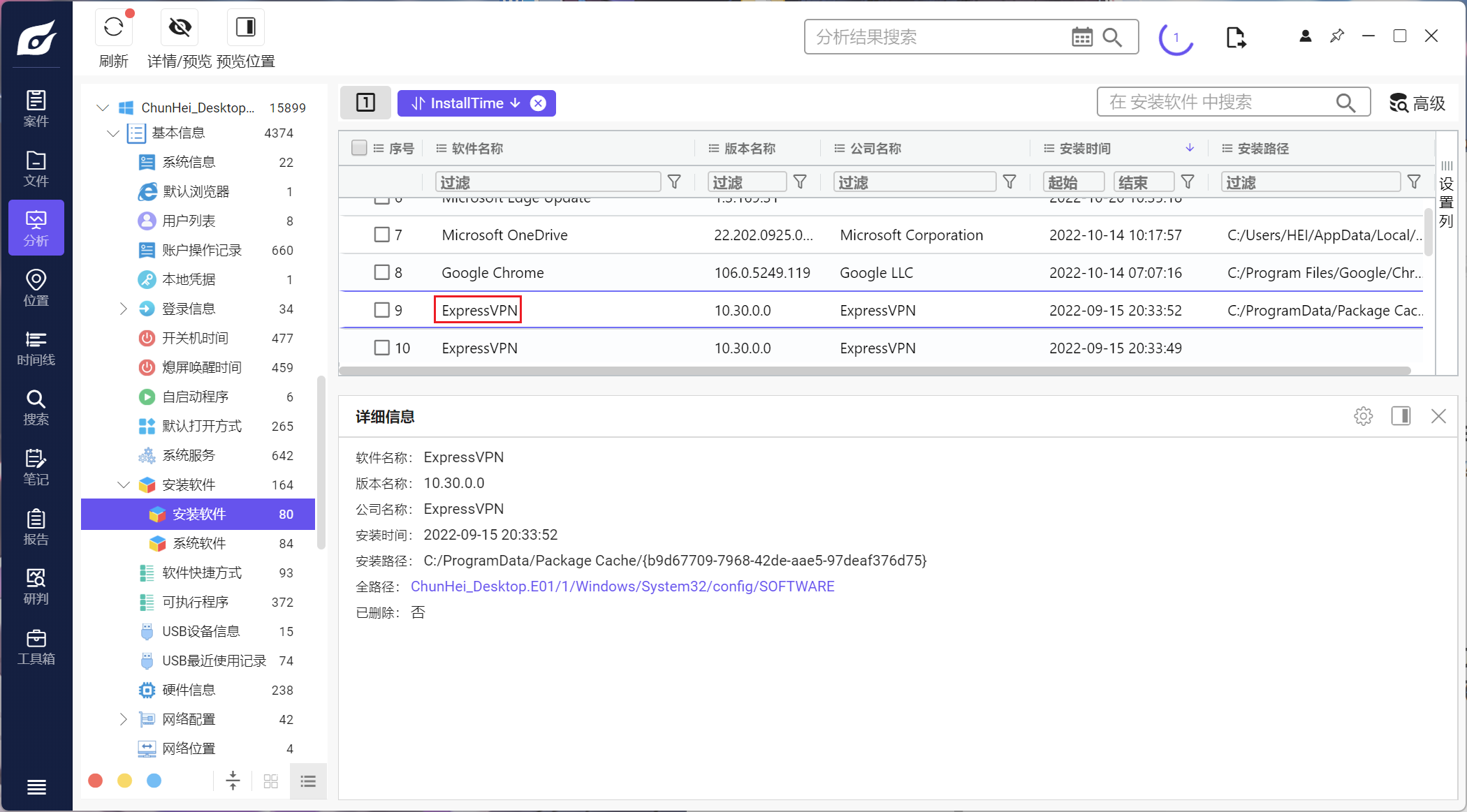Click the 高级 advanced search button
Viewport: 1467px width, 812px height.
tap(1417, 103)
